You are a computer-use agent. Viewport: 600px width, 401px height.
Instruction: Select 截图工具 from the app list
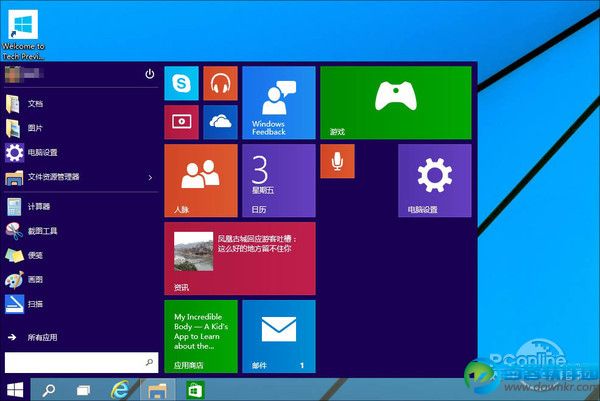pyautogui.click(x=45, y=231)
